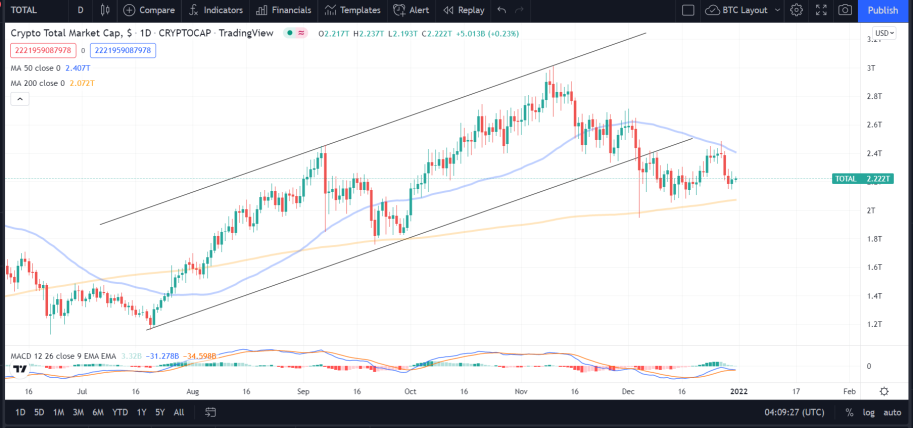Open the USD currency dropdown

[884, 33]
